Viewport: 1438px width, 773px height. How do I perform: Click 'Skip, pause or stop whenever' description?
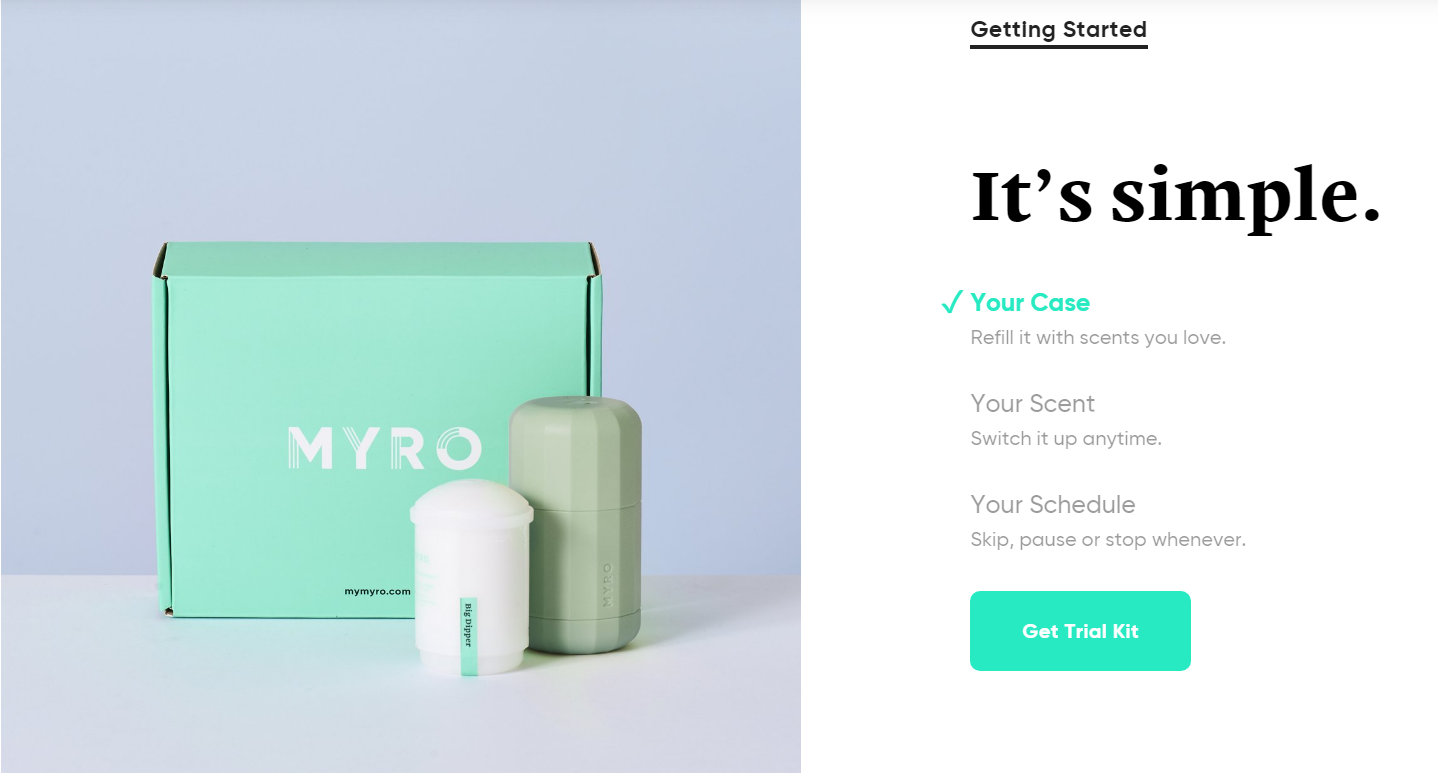(1108, 540)
